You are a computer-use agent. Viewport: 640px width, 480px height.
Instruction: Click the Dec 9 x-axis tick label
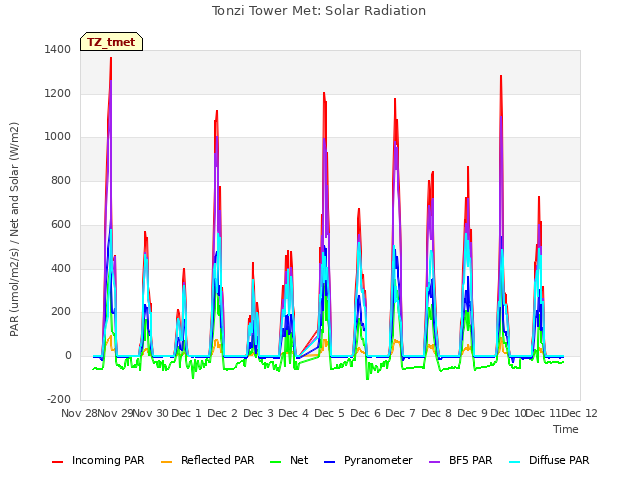472,413
